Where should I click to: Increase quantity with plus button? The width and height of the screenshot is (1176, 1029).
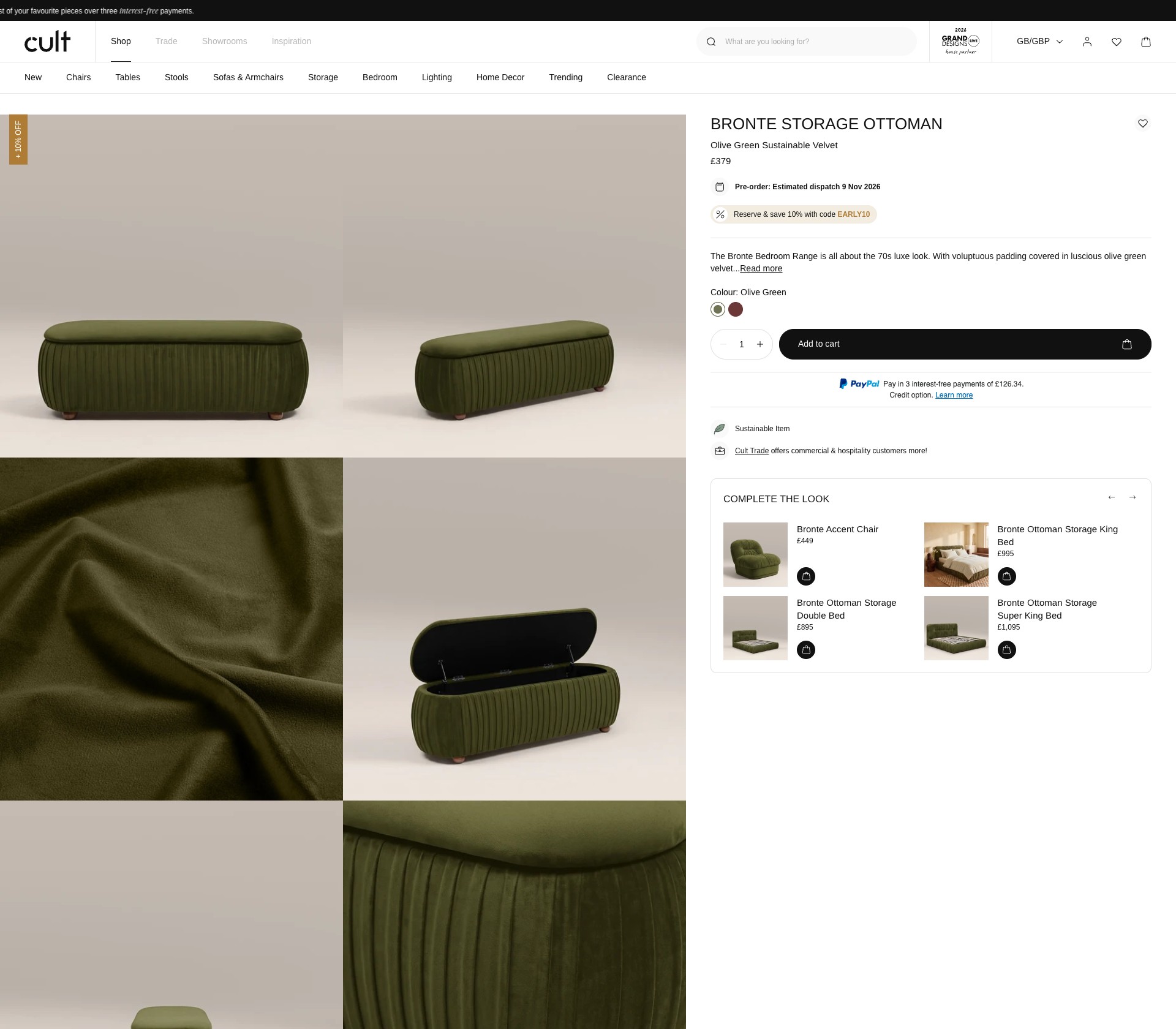tap(760, 344)
